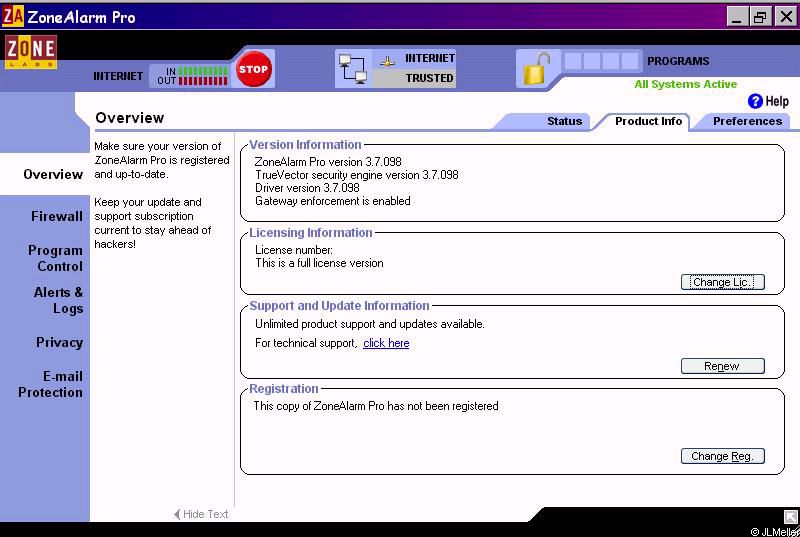Open the Overview panel in sidebar
Image resolution: width=800 pixels, height=537 pixels.
(53, 174)
